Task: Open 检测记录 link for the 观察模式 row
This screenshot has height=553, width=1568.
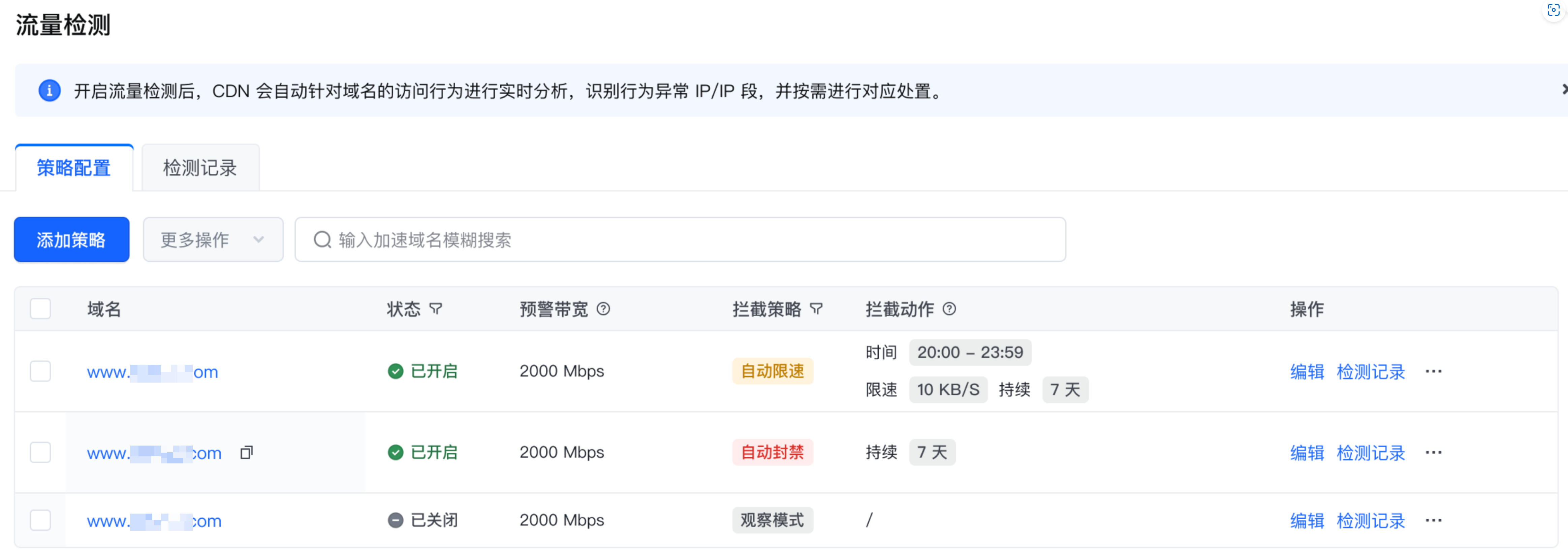Action: pyautogui.click(x=1371, y=521)
